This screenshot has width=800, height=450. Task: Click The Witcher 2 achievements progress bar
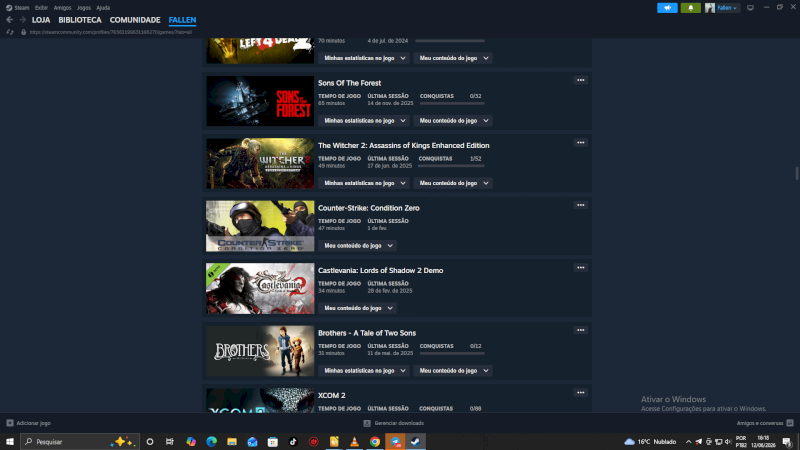452,166
